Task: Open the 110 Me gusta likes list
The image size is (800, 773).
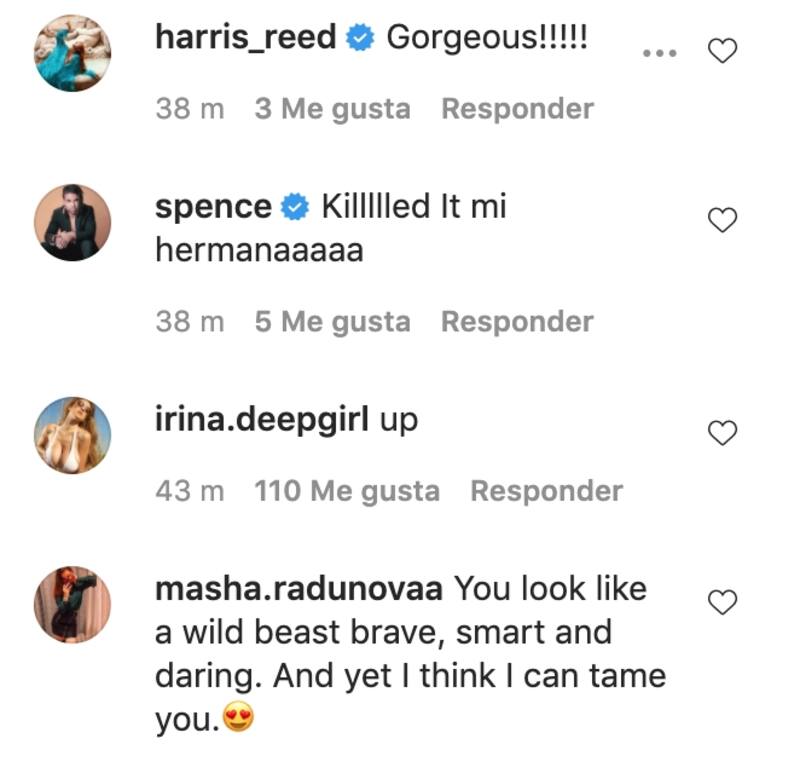Action: tap(347, 491)
